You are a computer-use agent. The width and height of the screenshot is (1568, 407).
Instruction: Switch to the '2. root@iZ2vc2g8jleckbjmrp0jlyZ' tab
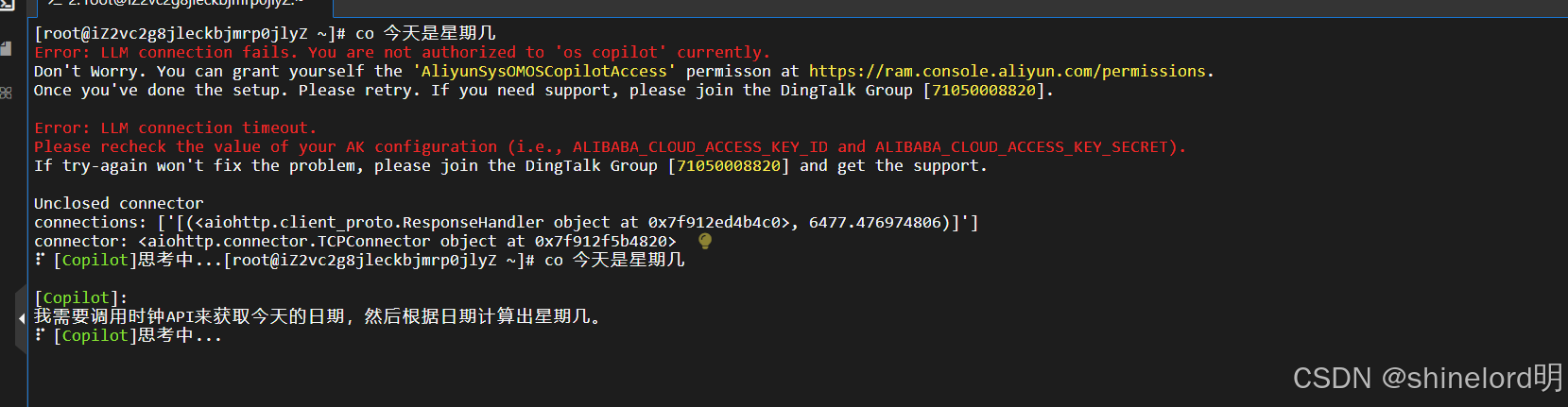(175, 5)
